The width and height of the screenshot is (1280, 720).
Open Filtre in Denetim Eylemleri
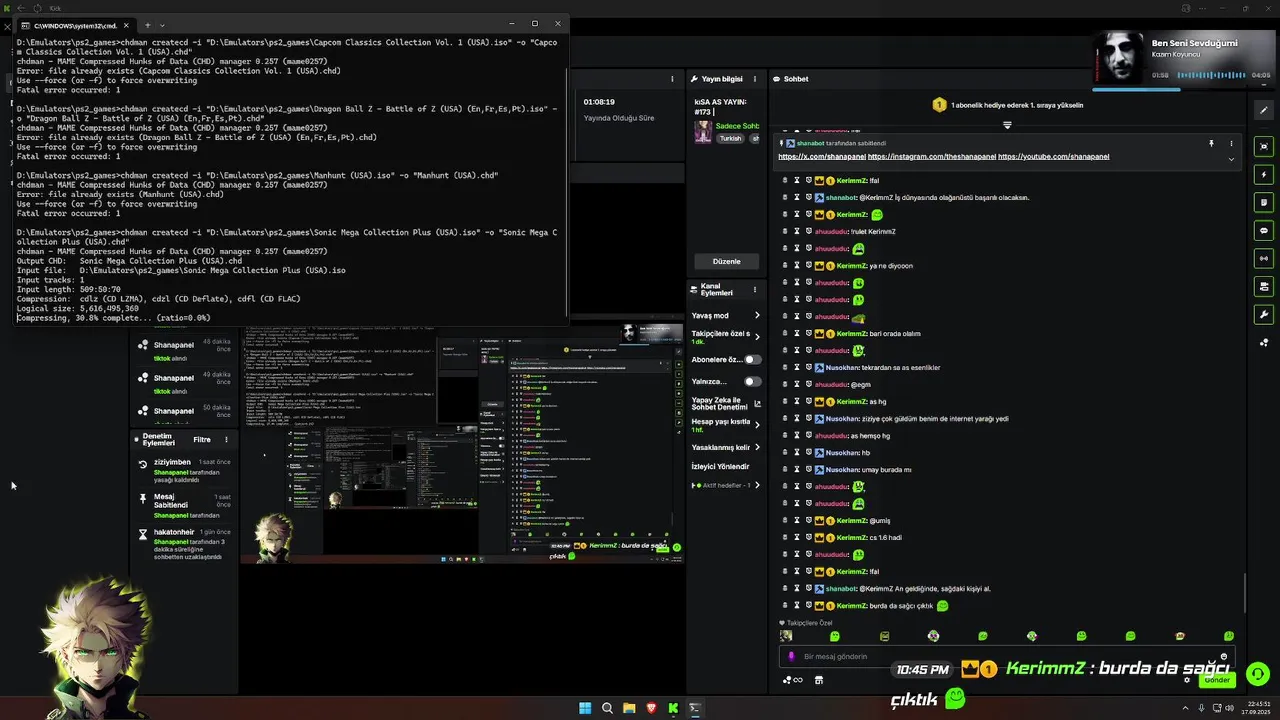[x=202, y=439]
